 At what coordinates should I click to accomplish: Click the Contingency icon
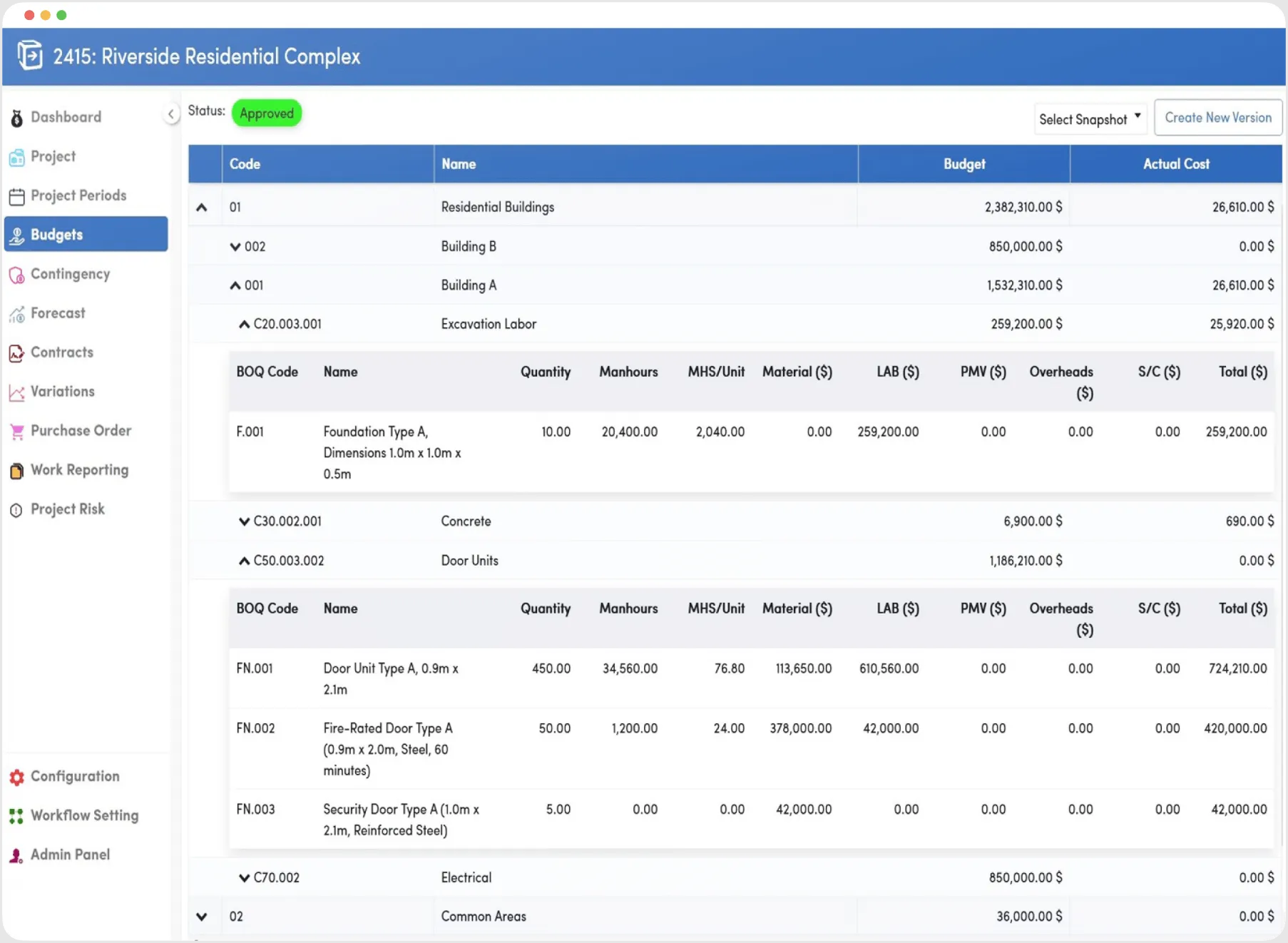coord(17,275)
